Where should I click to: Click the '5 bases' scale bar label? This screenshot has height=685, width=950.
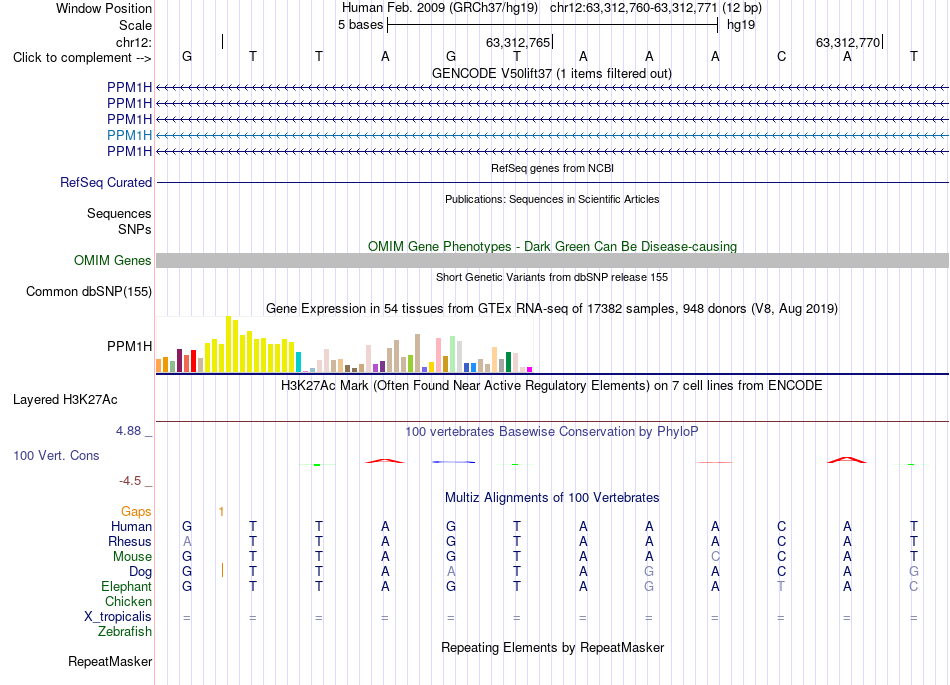click(x=360, y=25)
